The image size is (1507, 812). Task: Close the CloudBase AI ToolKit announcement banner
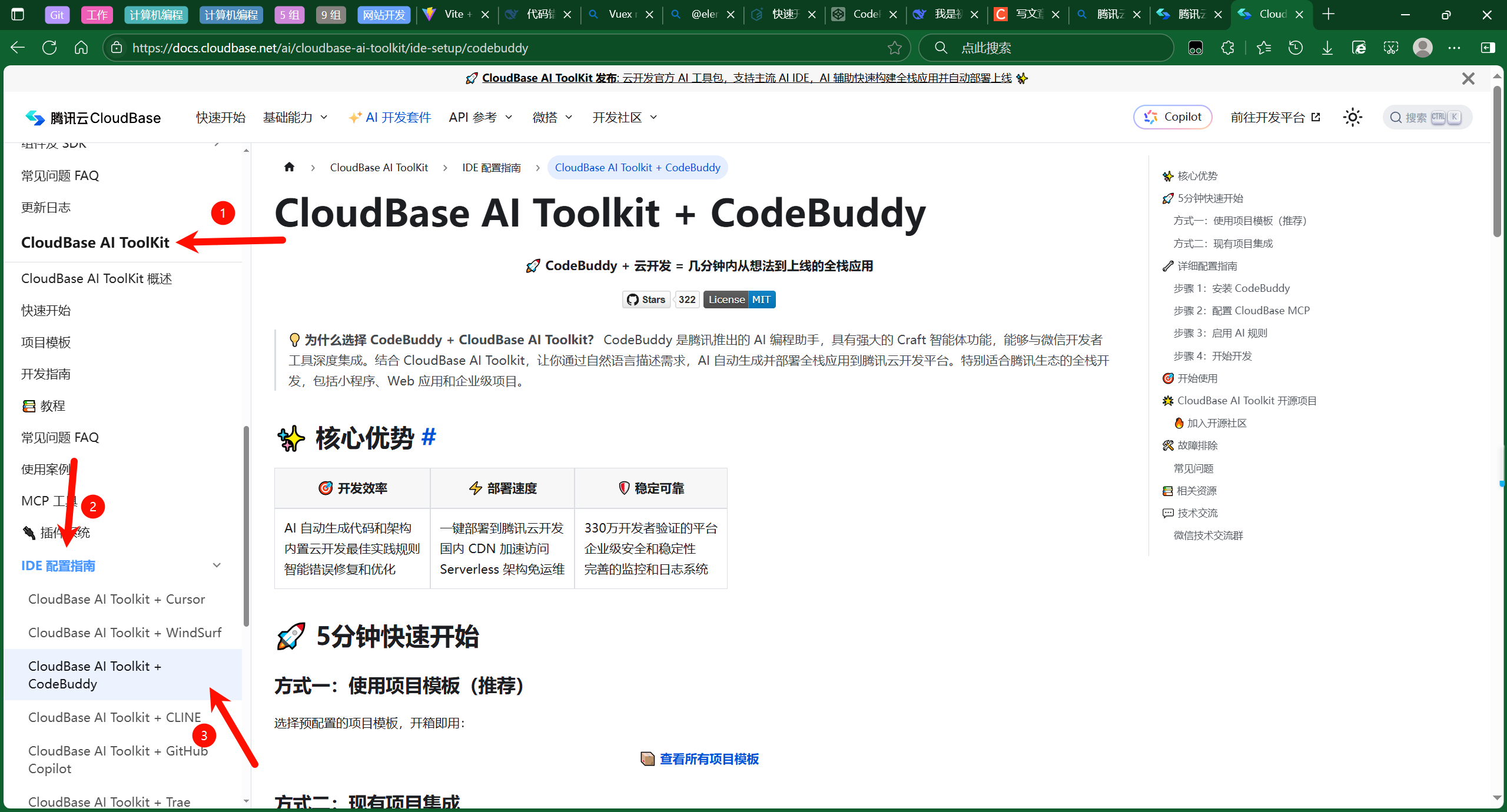click(1468, 78)
